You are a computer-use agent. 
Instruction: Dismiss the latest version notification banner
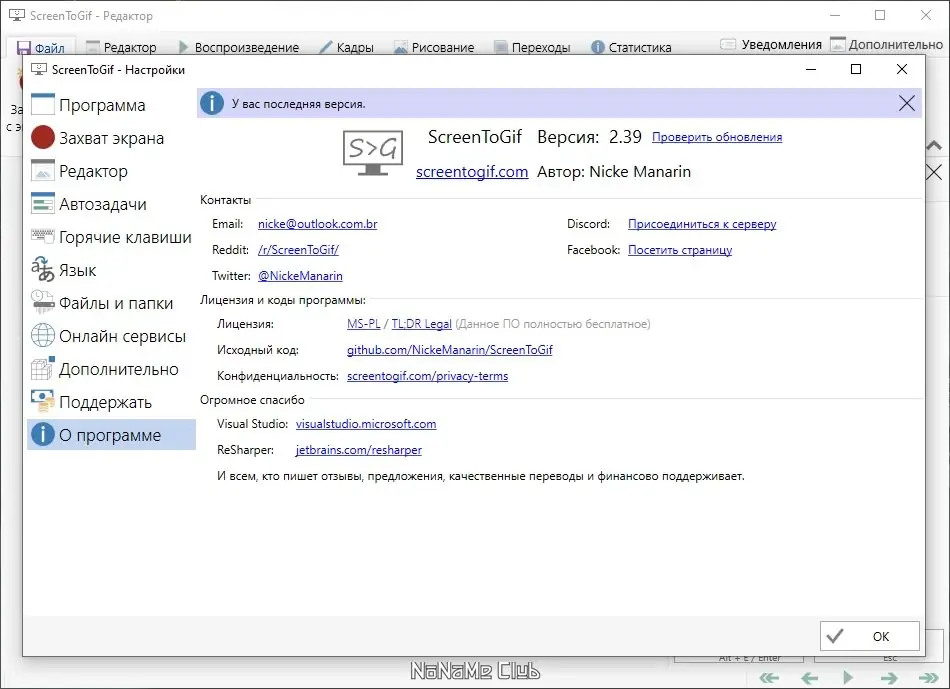point(906,103)
